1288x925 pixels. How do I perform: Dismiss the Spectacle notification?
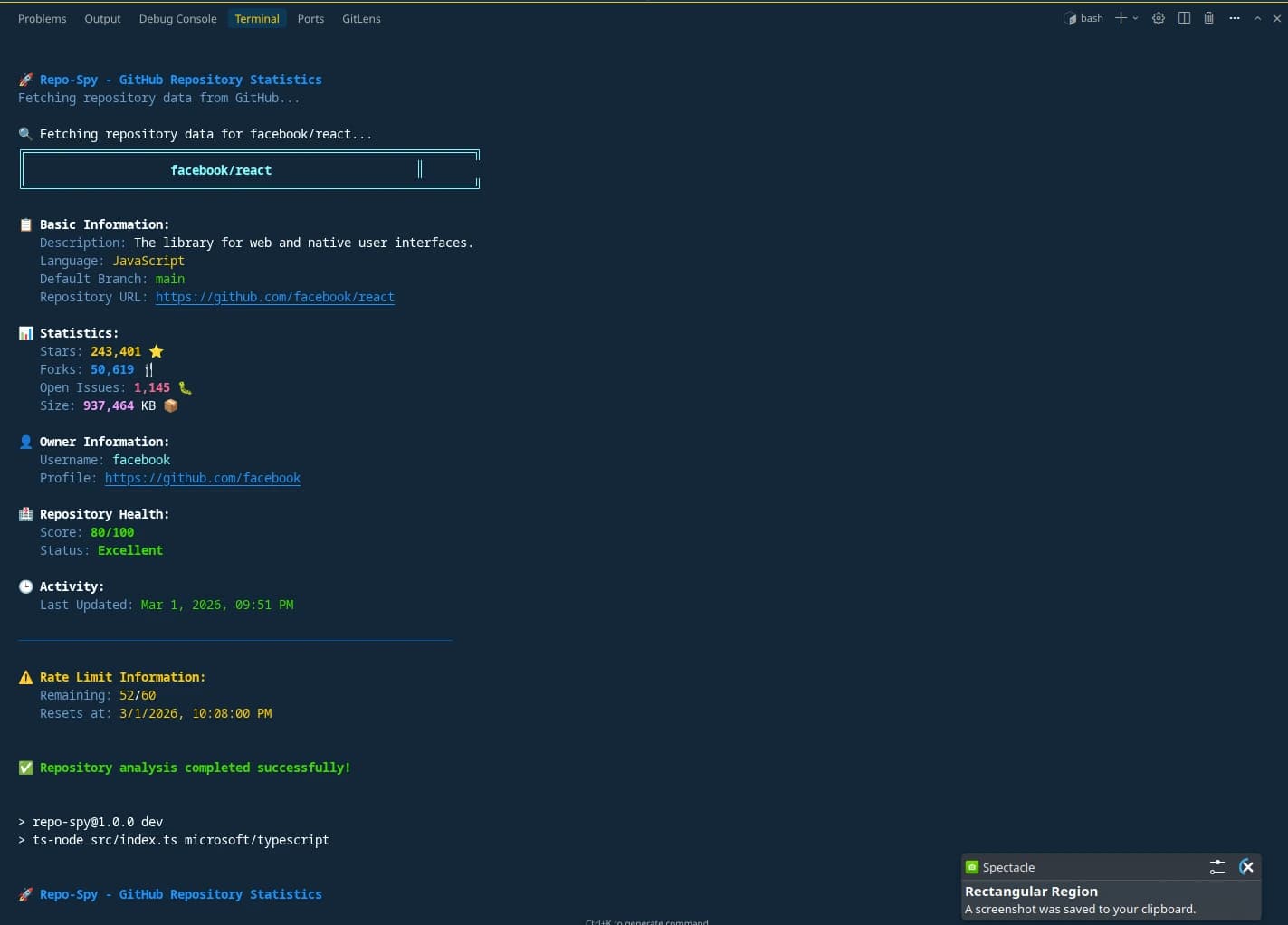pyautogui.click(x=1246, y=867)
